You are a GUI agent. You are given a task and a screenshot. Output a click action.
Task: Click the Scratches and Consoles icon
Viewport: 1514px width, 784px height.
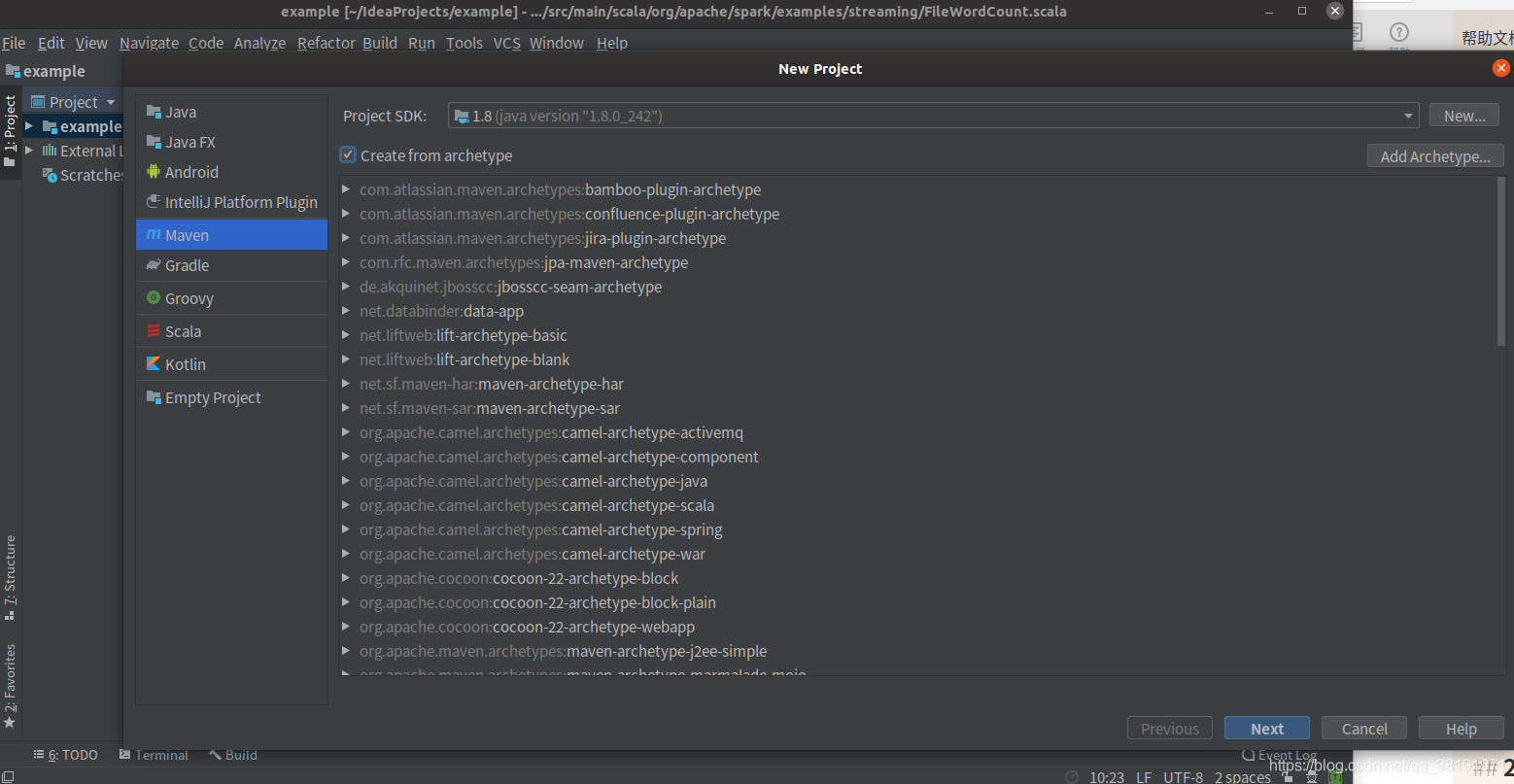click(x=50, y=175)
